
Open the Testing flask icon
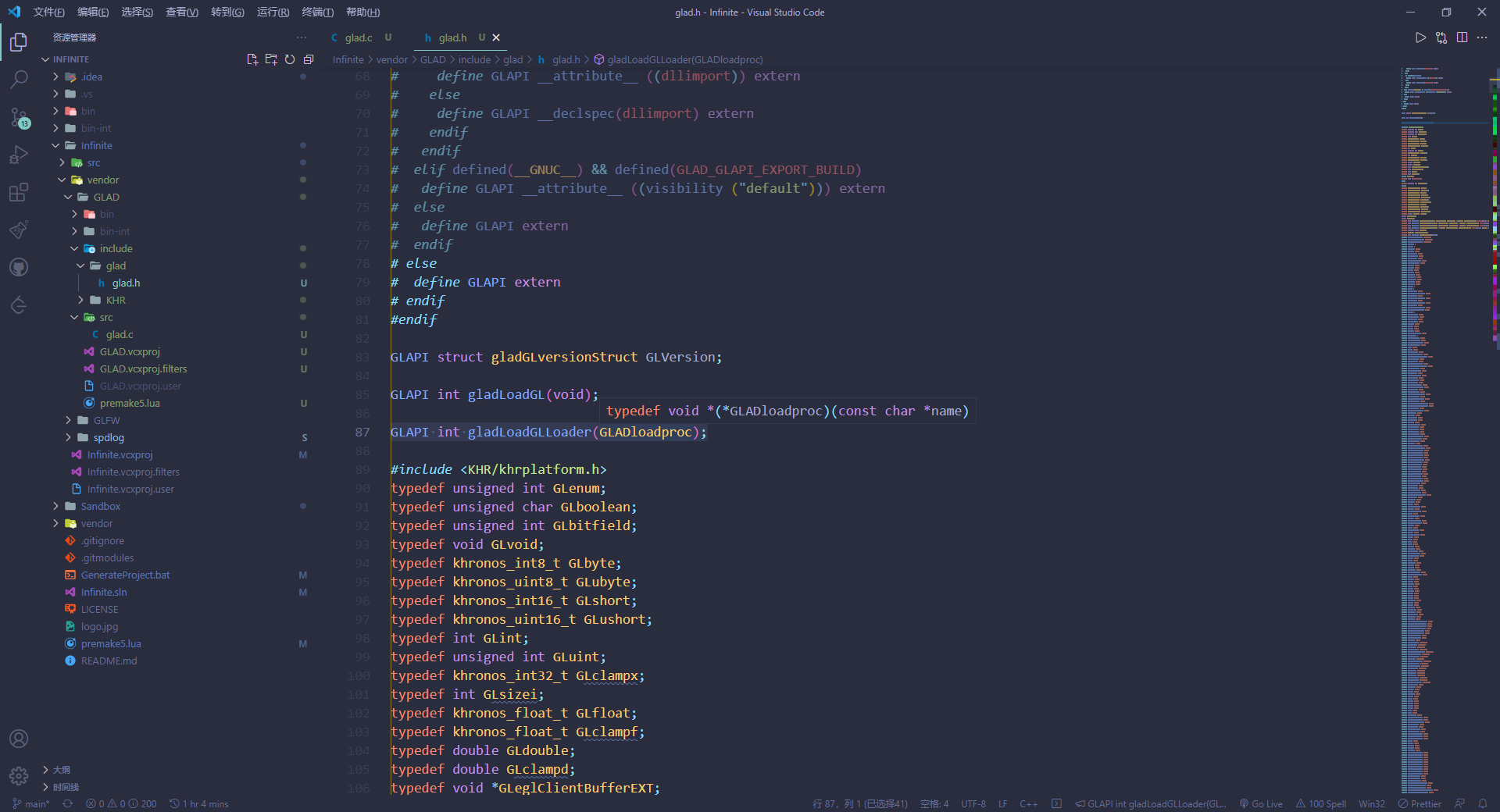click(19, 230)
